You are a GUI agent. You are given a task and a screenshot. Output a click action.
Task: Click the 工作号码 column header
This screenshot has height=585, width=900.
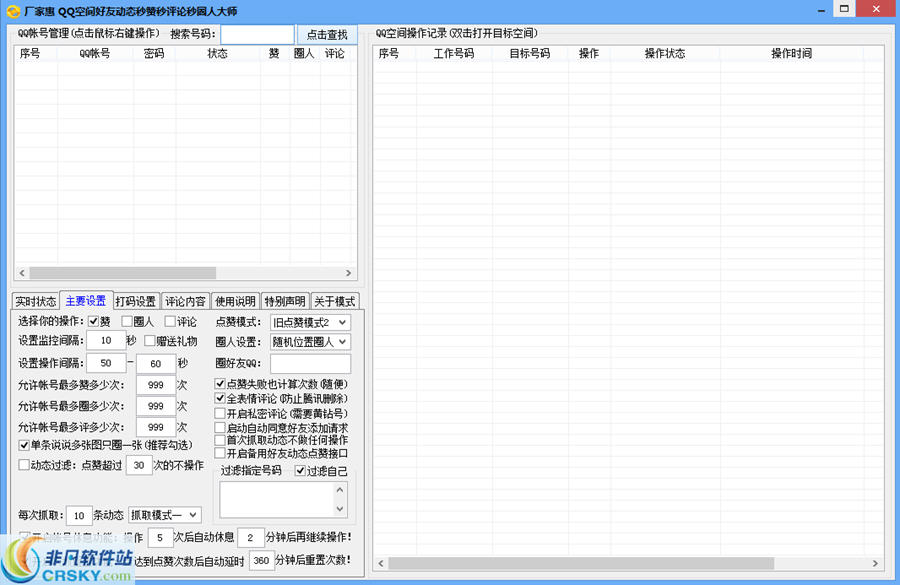tap(454, 53)
